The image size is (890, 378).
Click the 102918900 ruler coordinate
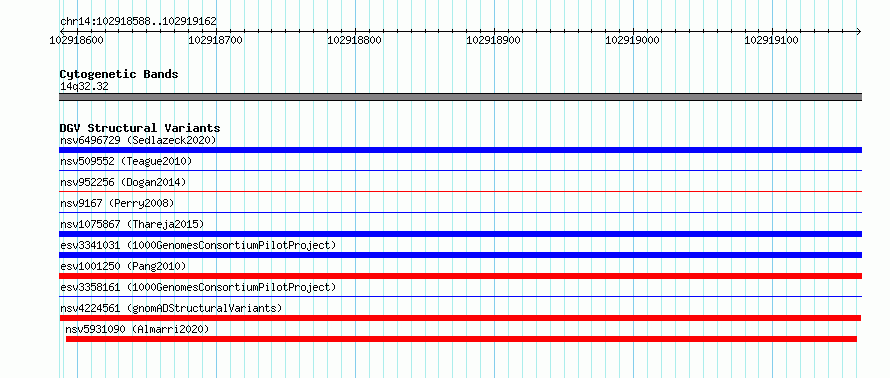point(493,40)
